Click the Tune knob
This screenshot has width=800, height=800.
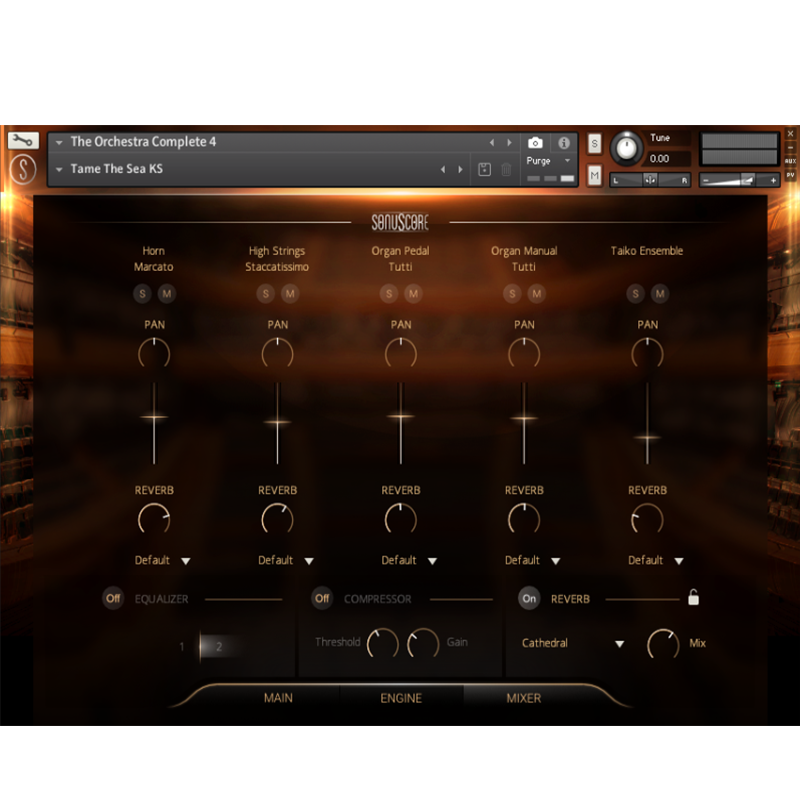(627, 148)
